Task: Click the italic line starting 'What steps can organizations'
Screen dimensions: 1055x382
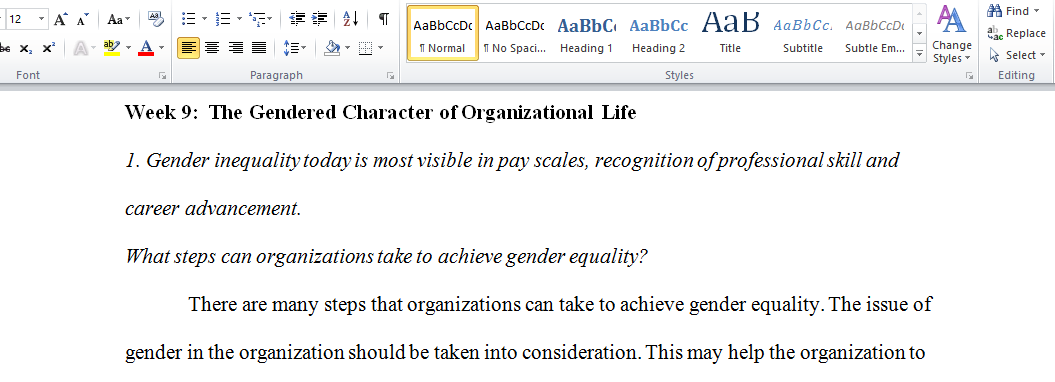Action: point(386,257)
